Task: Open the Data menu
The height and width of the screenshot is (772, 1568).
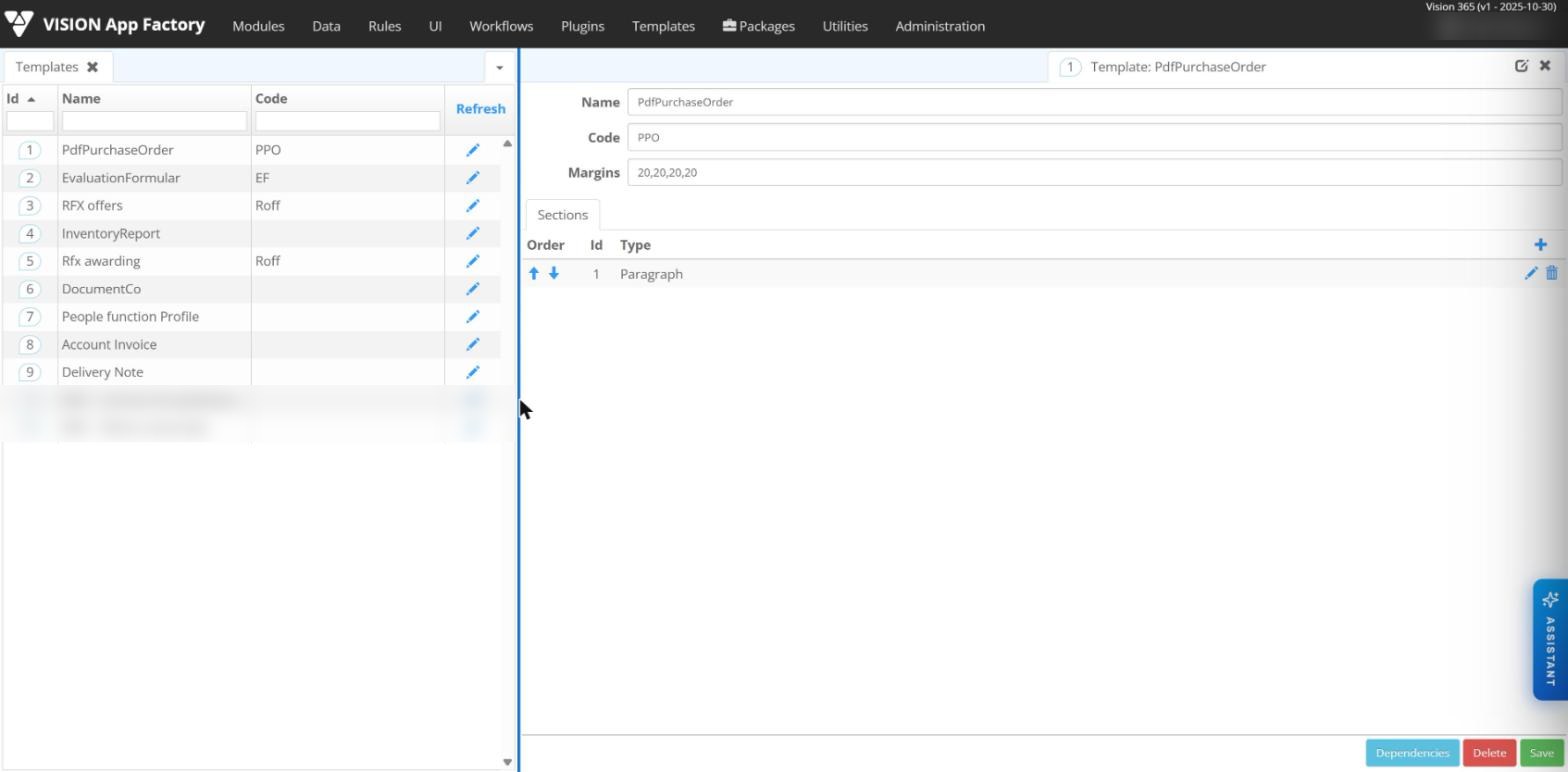Action: pos(326,26)
